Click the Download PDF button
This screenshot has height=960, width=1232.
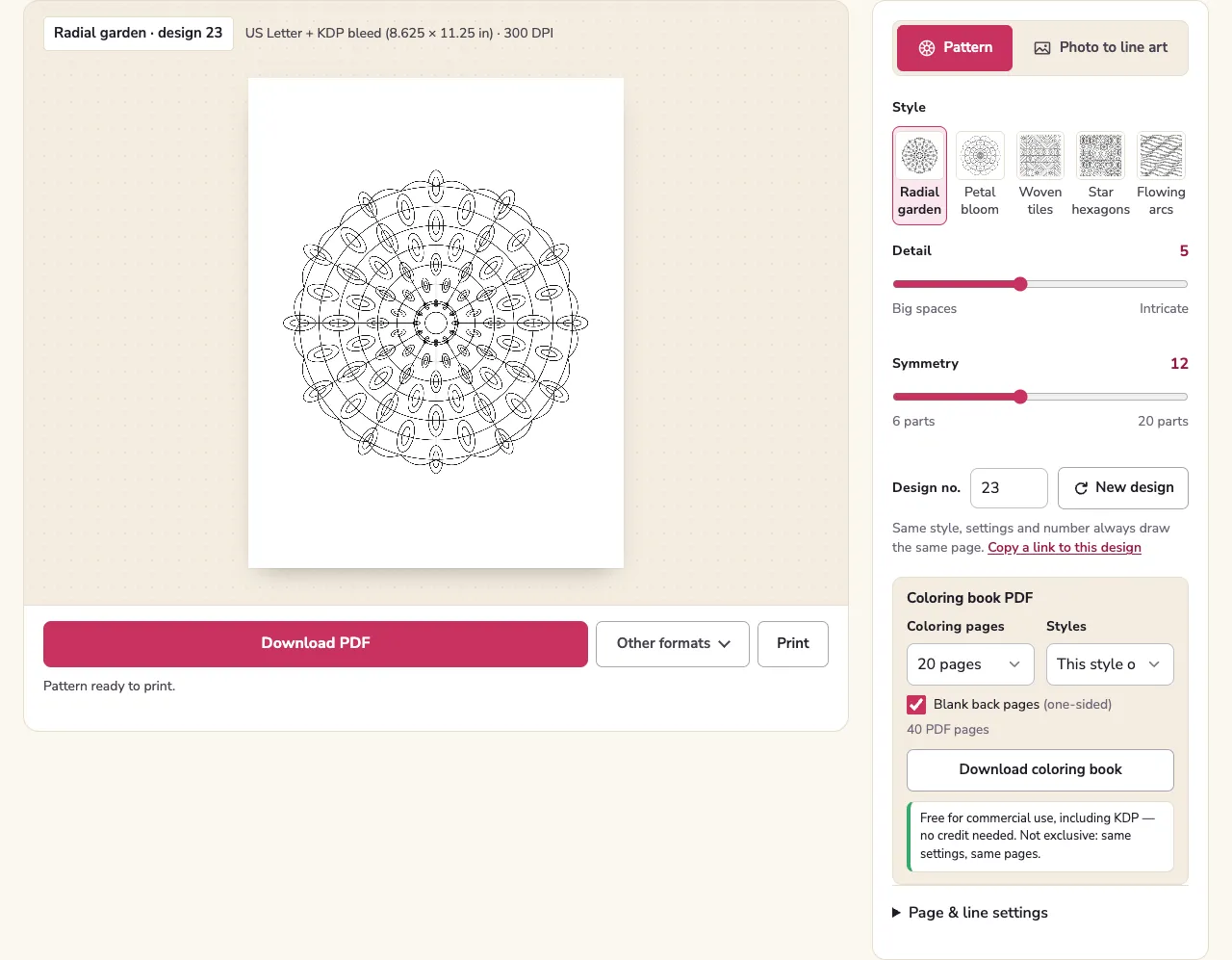(316, 644)
